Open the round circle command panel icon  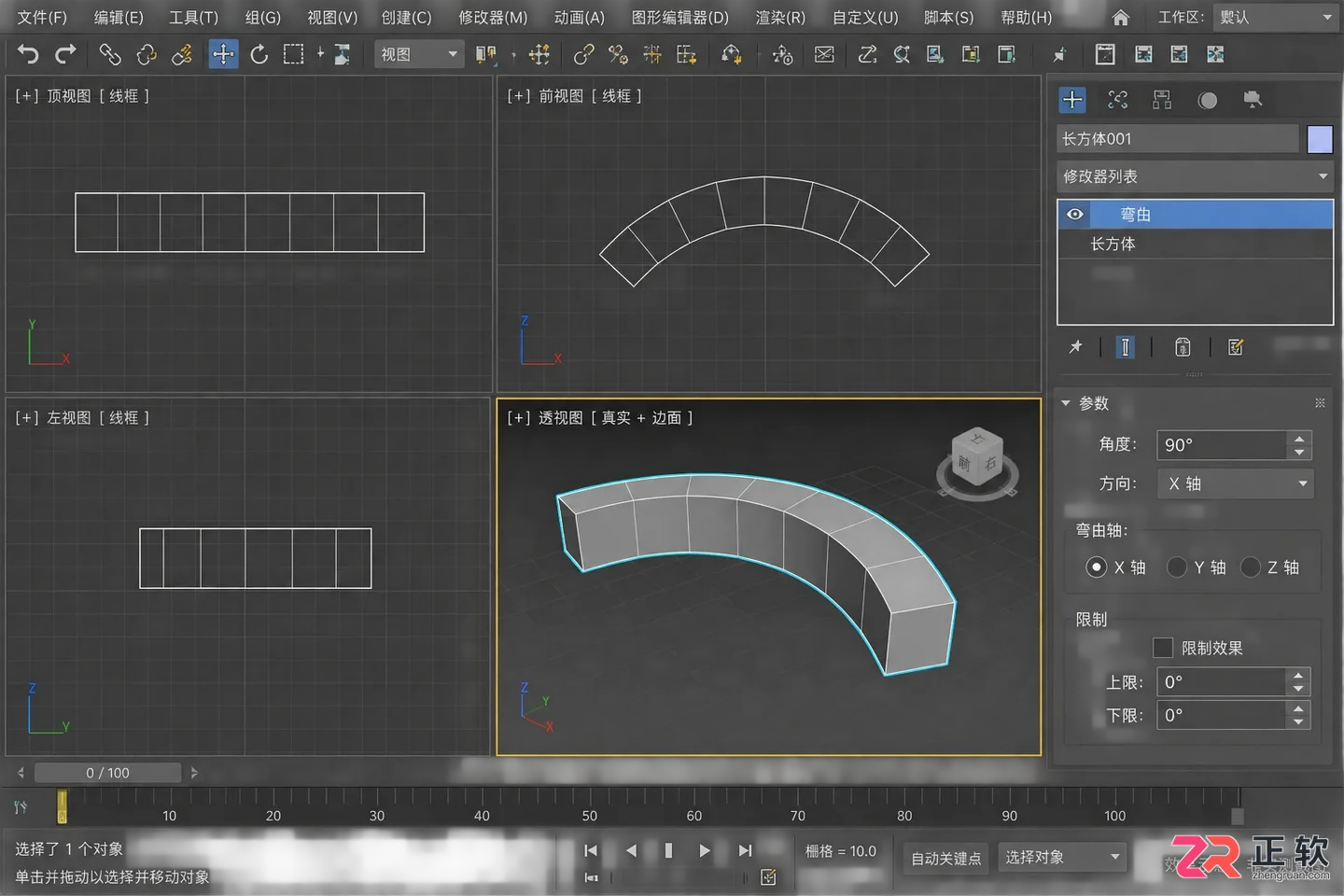[x=1208, y=100]
